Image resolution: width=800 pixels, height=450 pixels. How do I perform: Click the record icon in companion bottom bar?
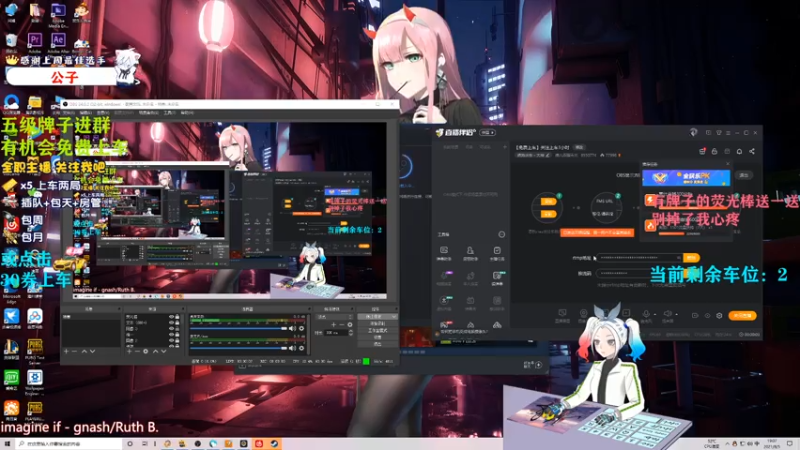(x=695, y=316)
